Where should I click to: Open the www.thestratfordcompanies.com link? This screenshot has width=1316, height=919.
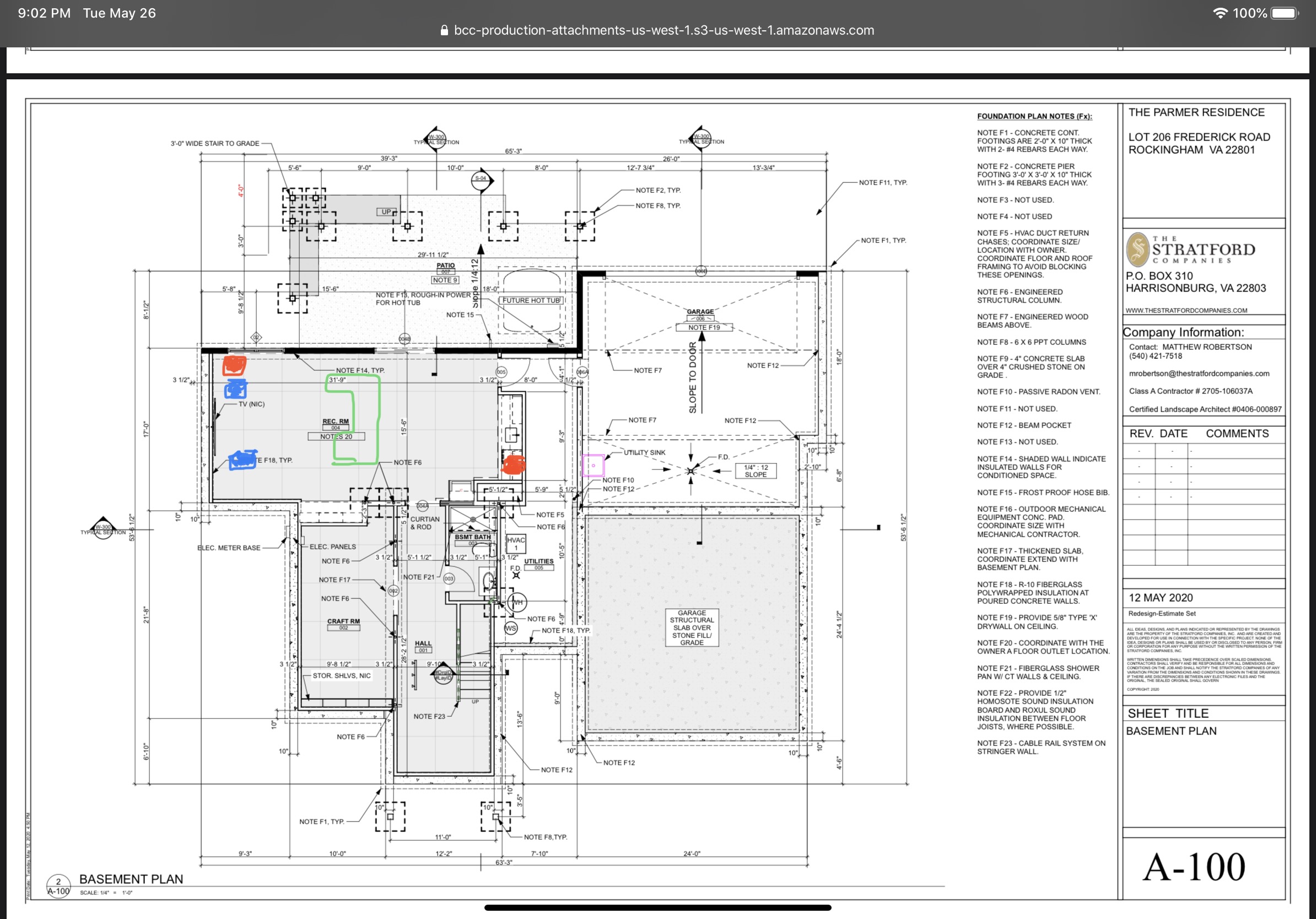(1186, 311)
